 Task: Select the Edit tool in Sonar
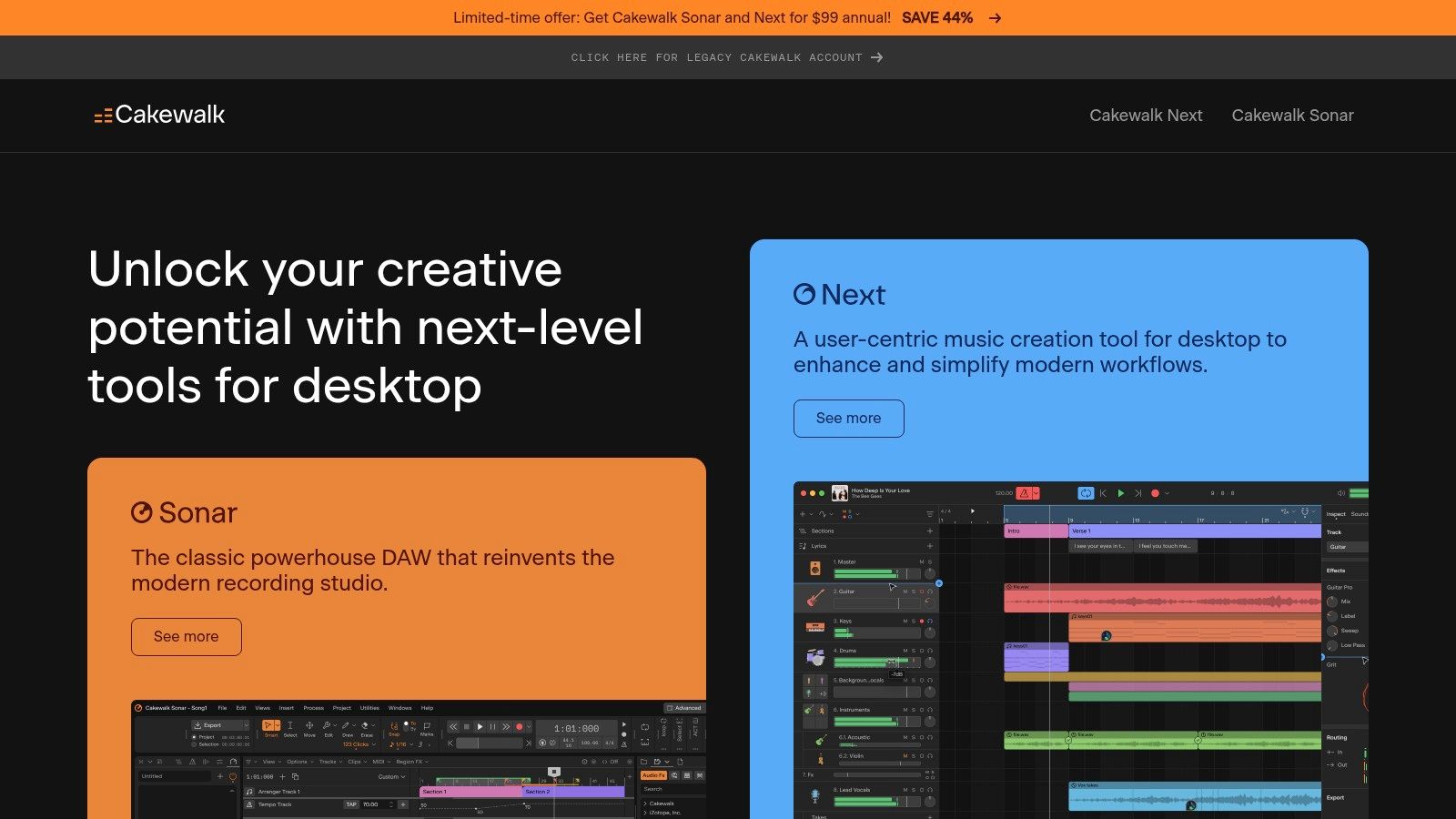328,729
